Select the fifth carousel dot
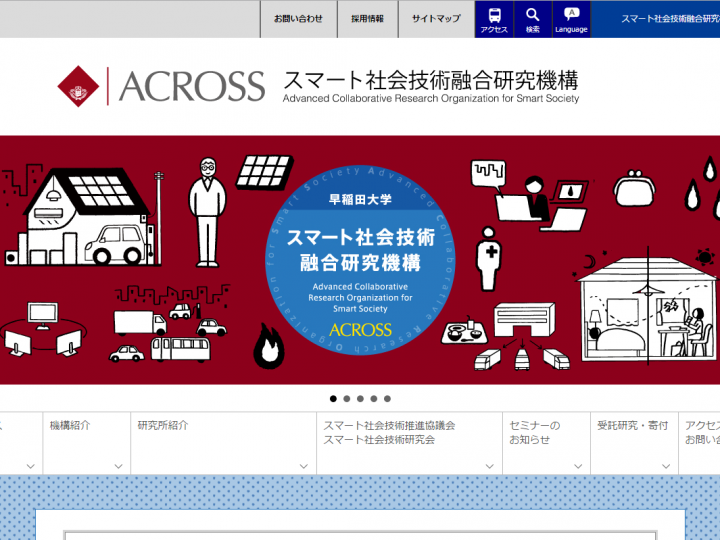 (388, 399)
